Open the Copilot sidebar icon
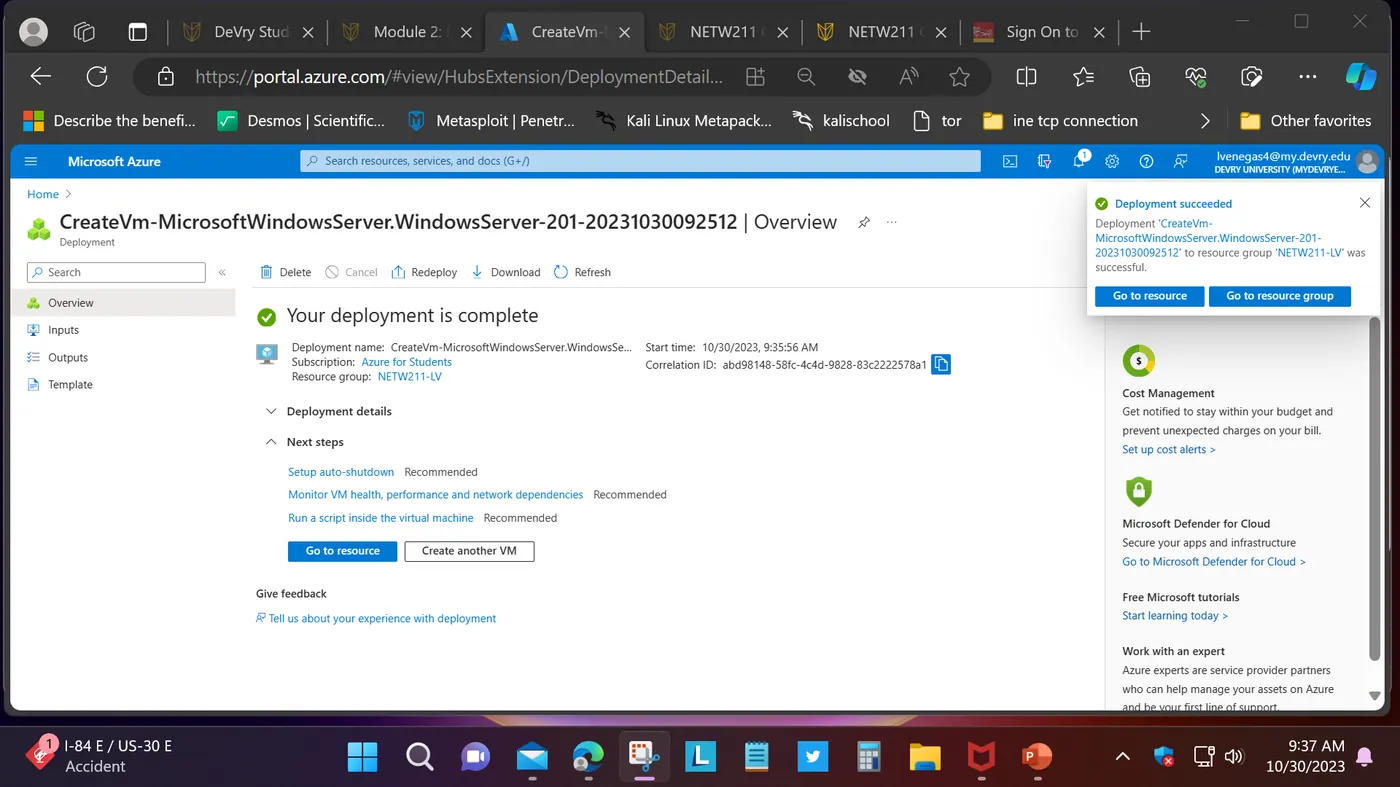Screen dimensions: 1400x787 pyautogui.click(x=1361, y=76)
